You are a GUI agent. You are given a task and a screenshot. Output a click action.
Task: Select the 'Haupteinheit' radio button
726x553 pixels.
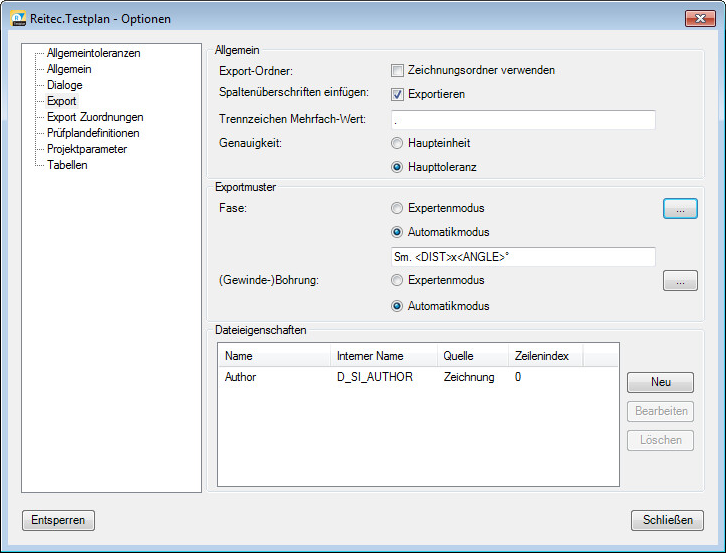tap(398, 144)
